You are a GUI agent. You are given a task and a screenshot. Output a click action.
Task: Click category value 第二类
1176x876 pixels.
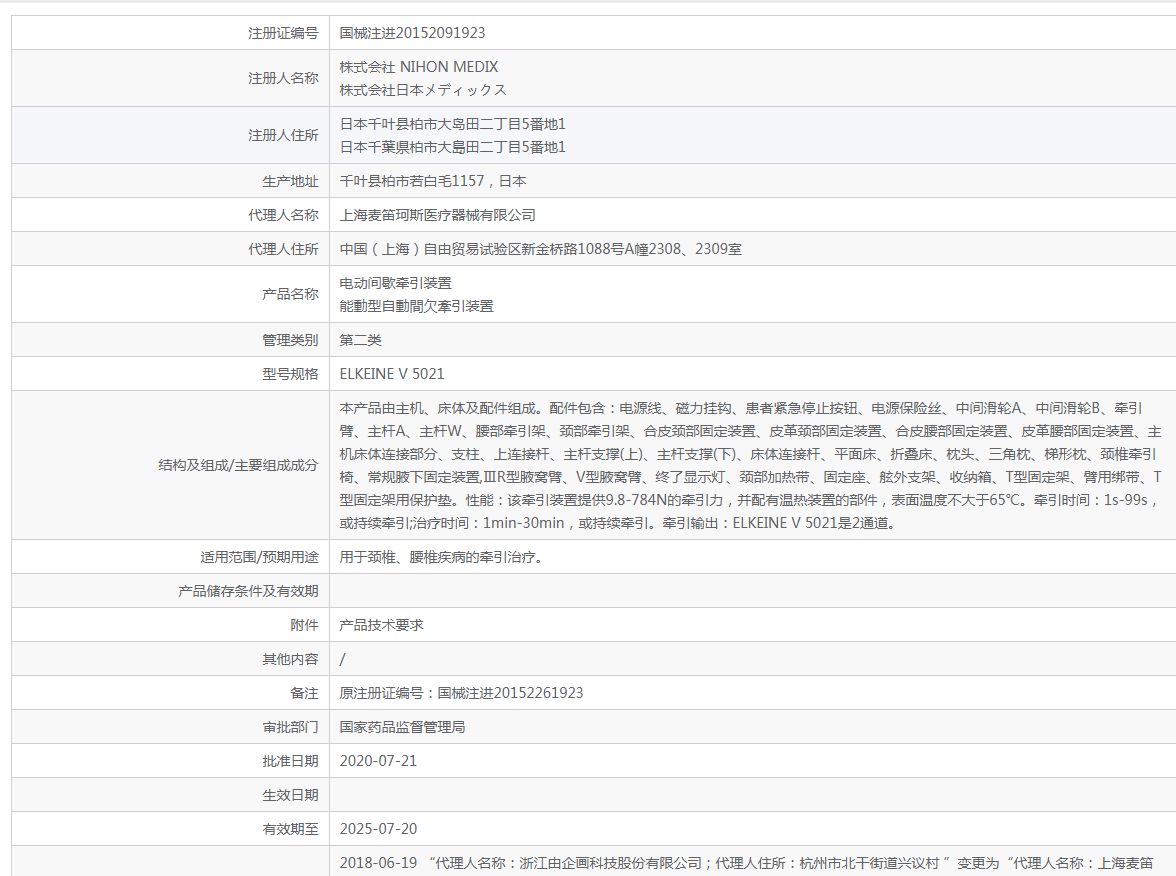(360, 340)
